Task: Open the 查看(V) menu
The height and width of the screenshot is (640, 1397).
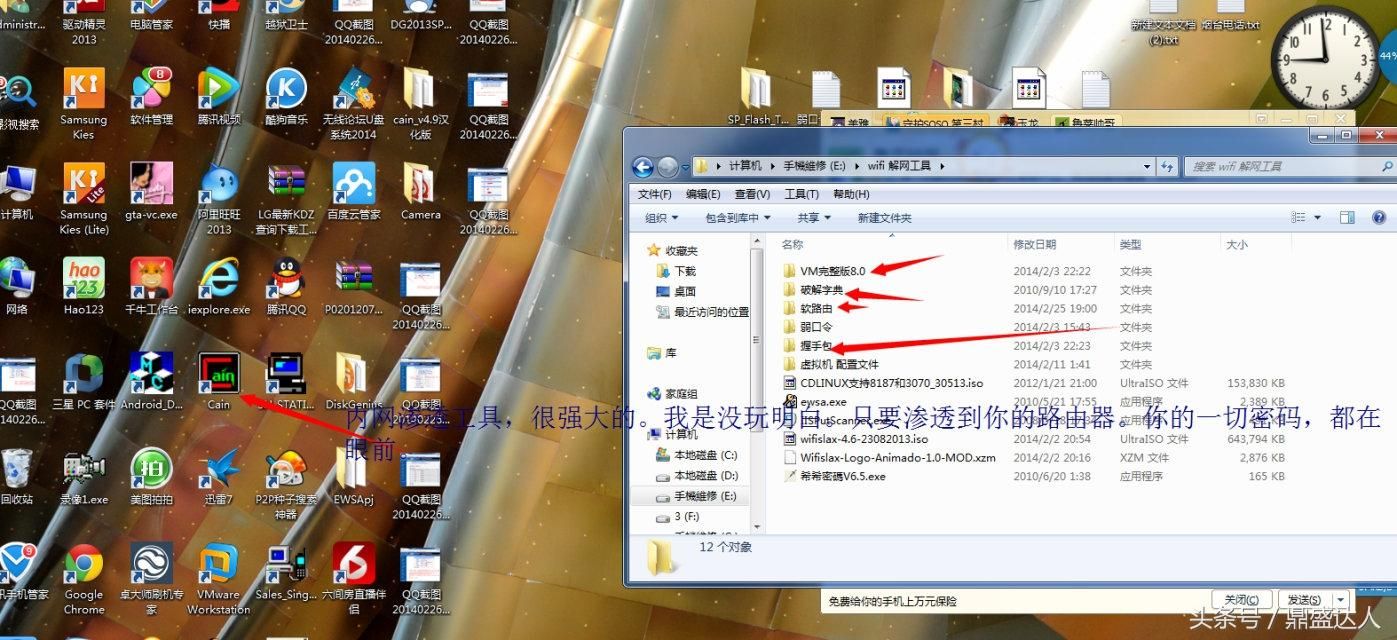Action: click(752, 194)
